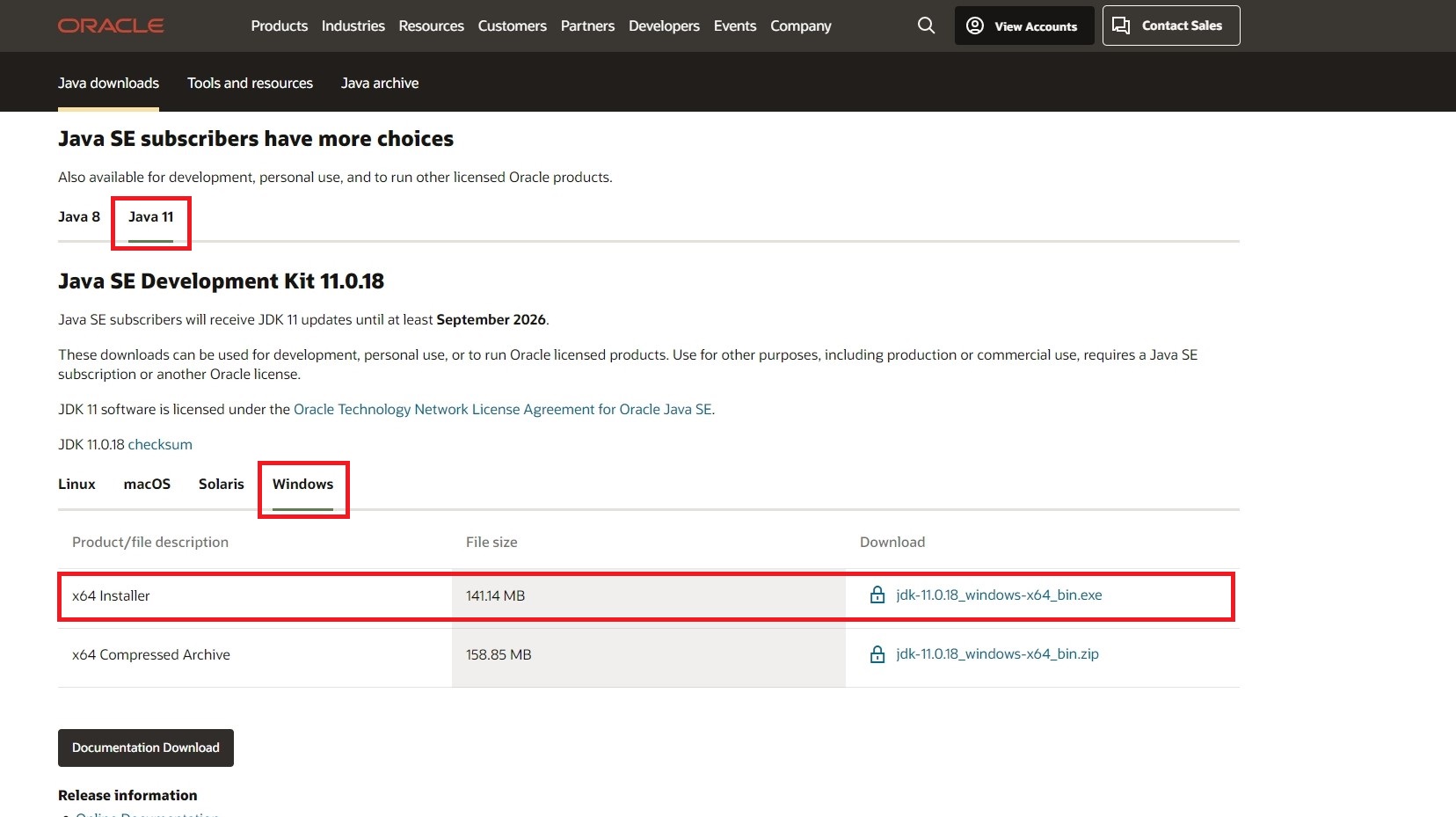Screen dimensions: 1456x817
Task: Open the Oracle Technology Network License Agreement link
Action: tap(502, 409)
